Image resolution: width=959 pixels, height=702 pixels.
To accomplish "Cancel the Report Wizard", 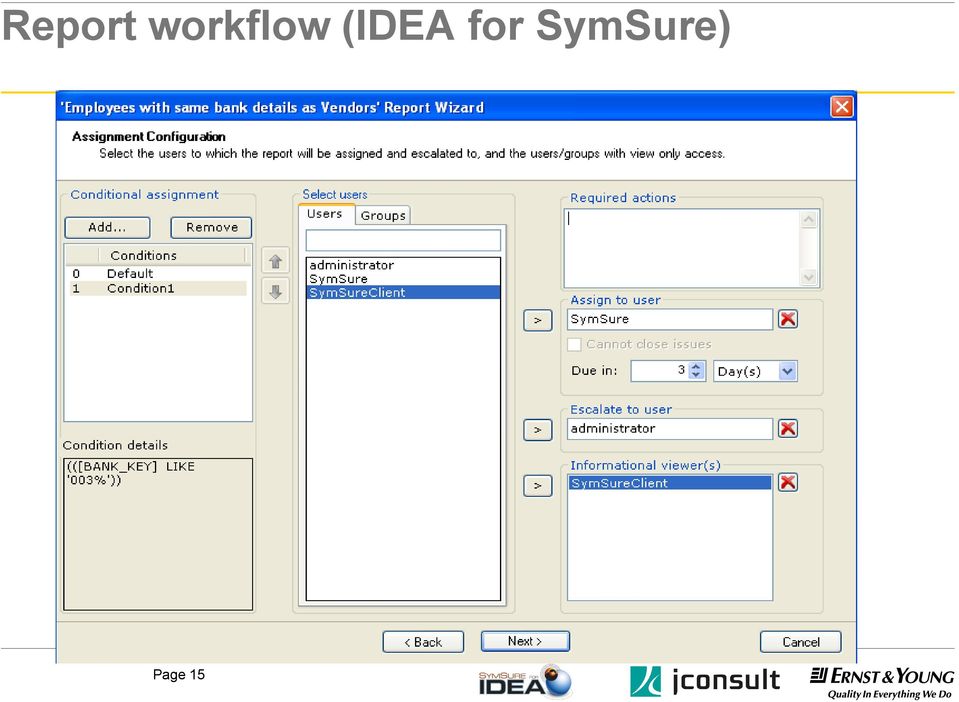I will pos(801,642).
